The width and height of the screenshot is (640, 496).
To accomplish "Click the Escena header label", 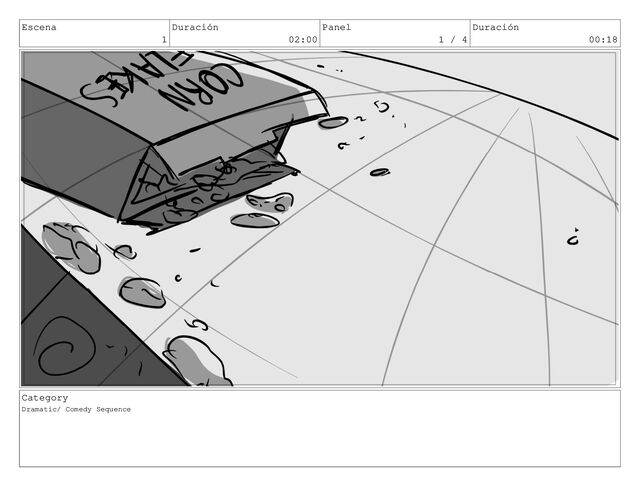I will click(39, 27).
